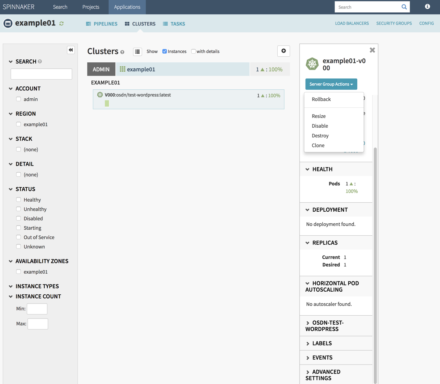Click the Clusters help icon

click(122, 52)
